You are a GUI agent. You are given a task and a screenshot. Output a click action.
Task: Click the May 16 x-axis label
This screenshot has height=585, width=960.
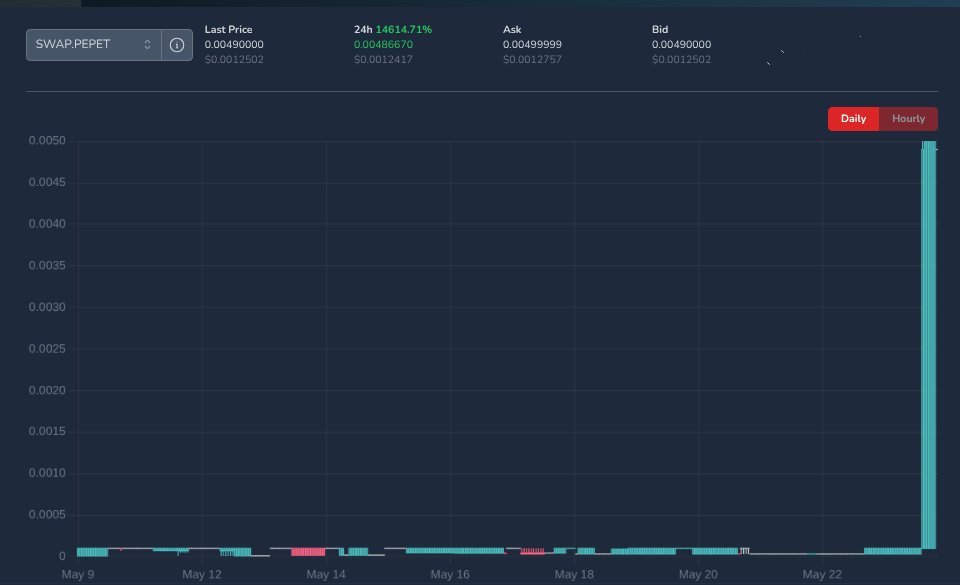point(450,575)
